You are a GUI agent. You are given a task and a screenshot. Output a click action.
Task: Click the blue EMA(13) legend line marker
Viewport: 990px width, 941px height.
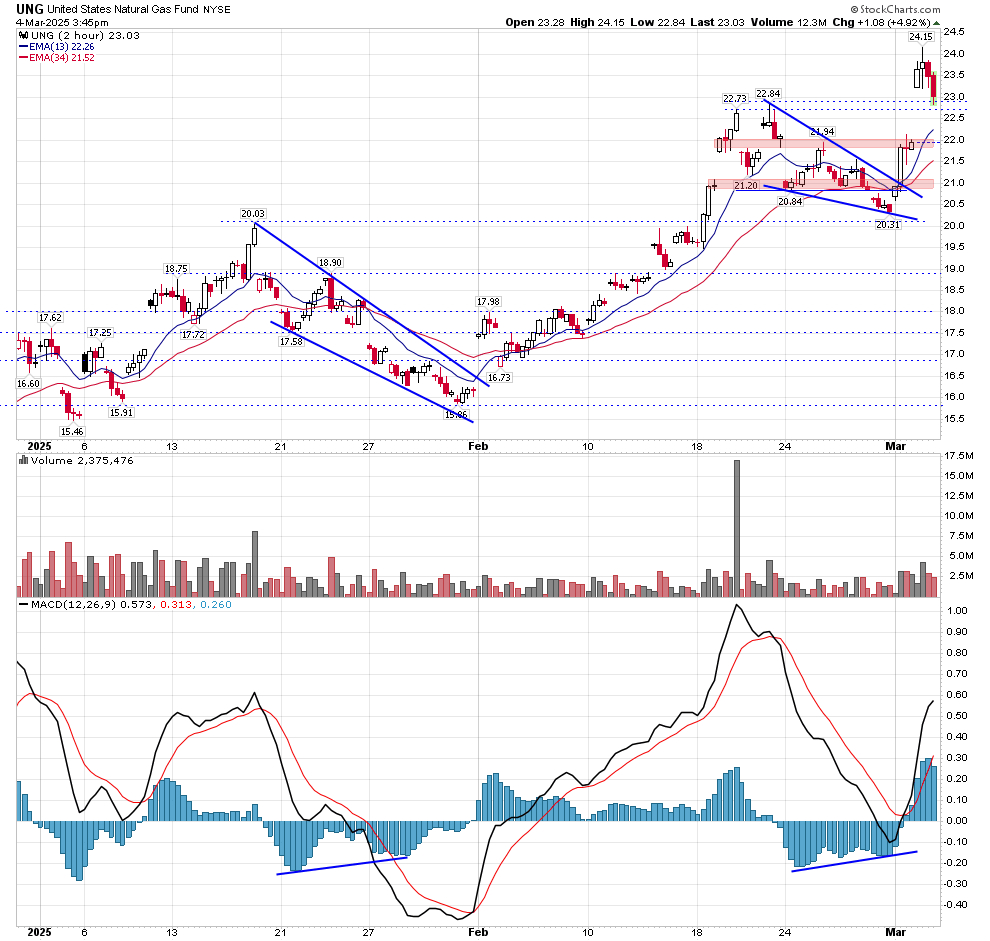tap(23, 45)
